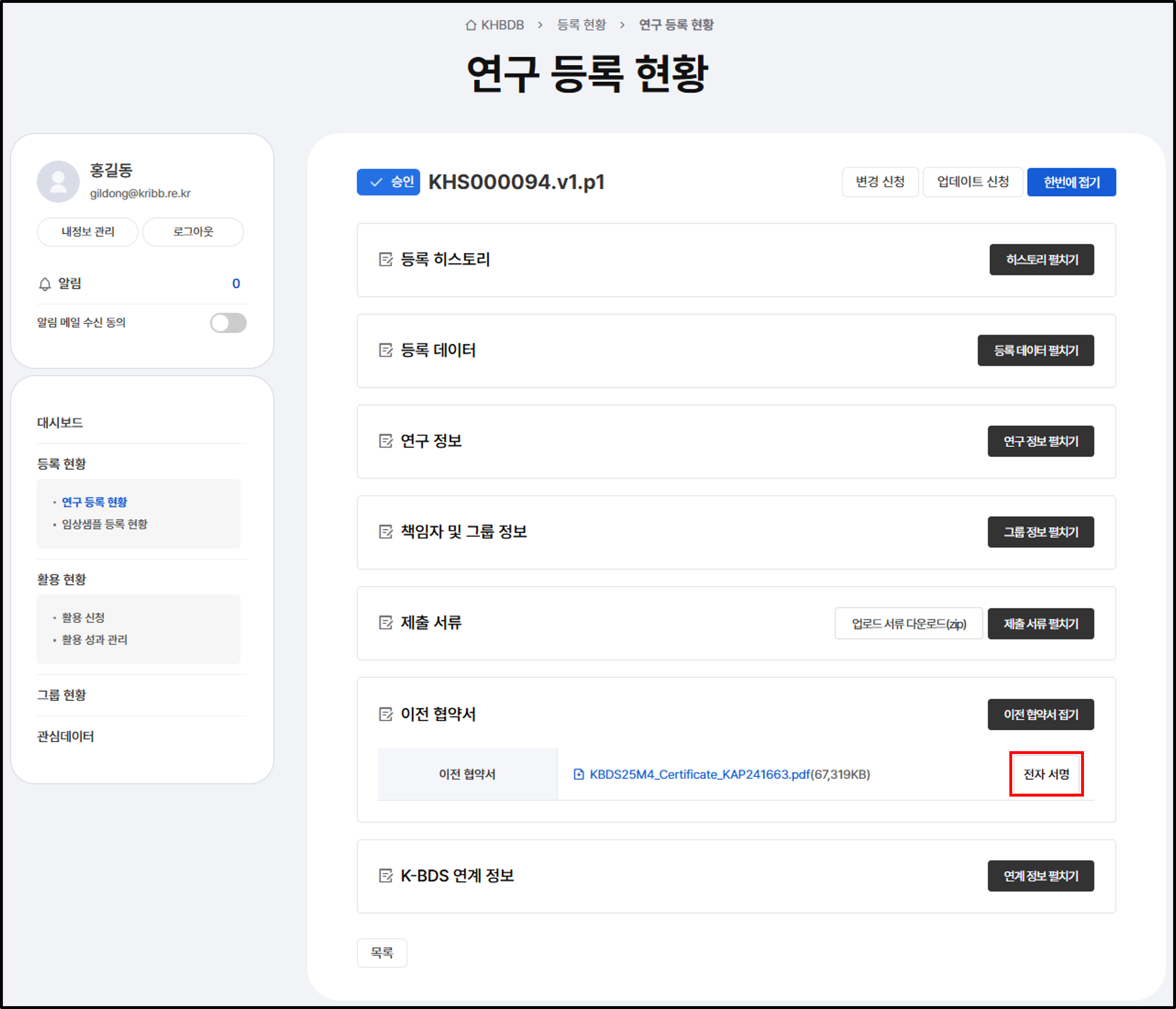Click the PDF file icon next to the certificate
Screen dimensions: 1176x1009
pyautogui.click(x=578, y=774)
